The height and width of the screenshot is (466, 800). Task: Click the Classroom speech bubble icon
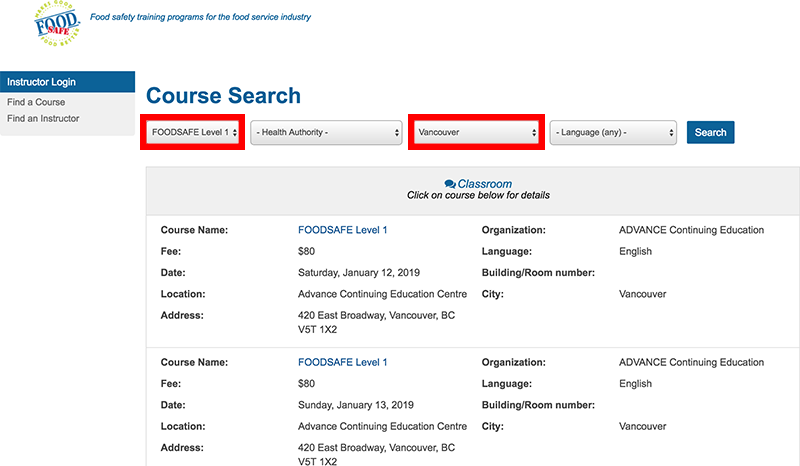click(x=450, y=184)
